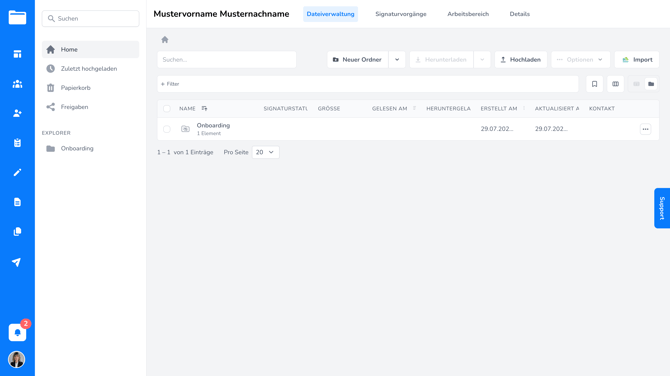Open the user profile avatar

[17, 359]
